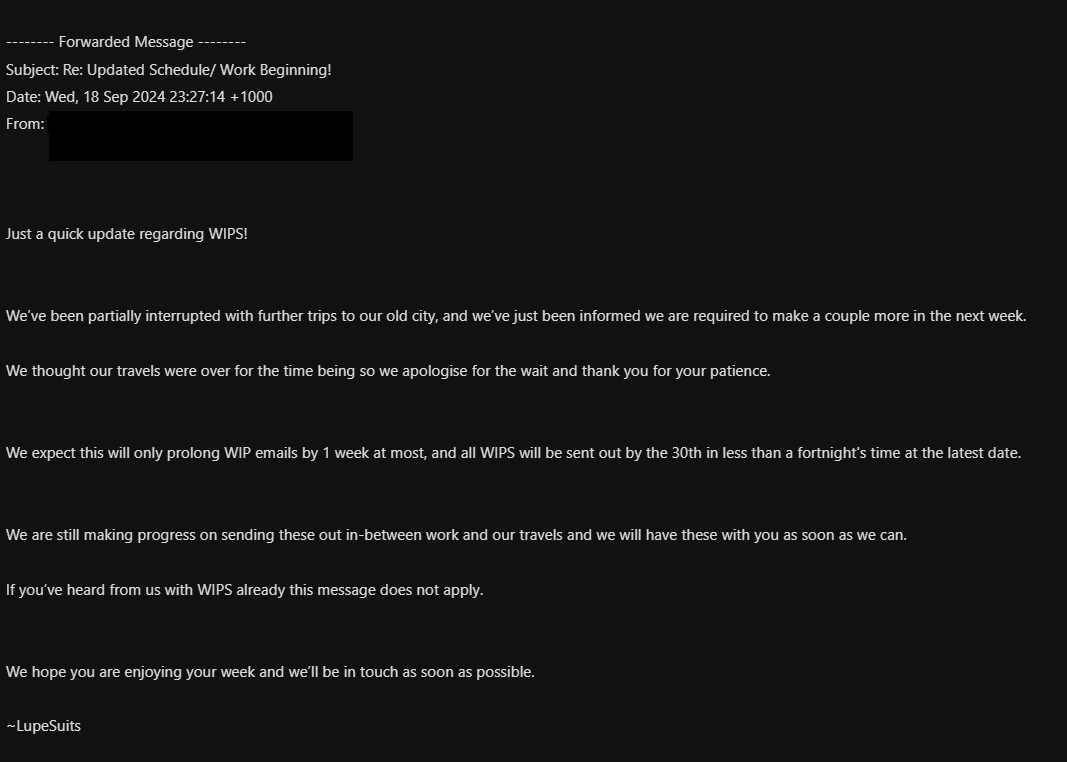Screen dimensions: 1067x762
Task: Click the "Forwarded Message" header line
Action: click(x=126, y=42)
